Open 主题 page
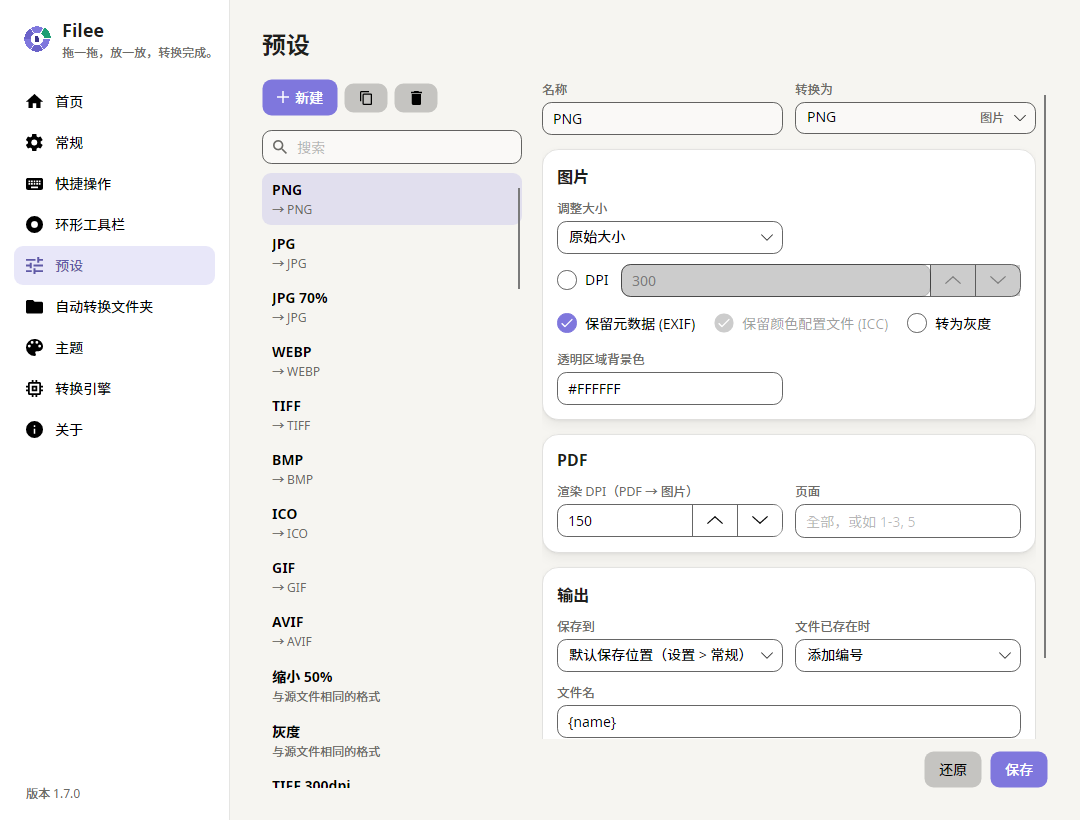The height and width of the screenshot is (820, 1080). tap(114, 348)
